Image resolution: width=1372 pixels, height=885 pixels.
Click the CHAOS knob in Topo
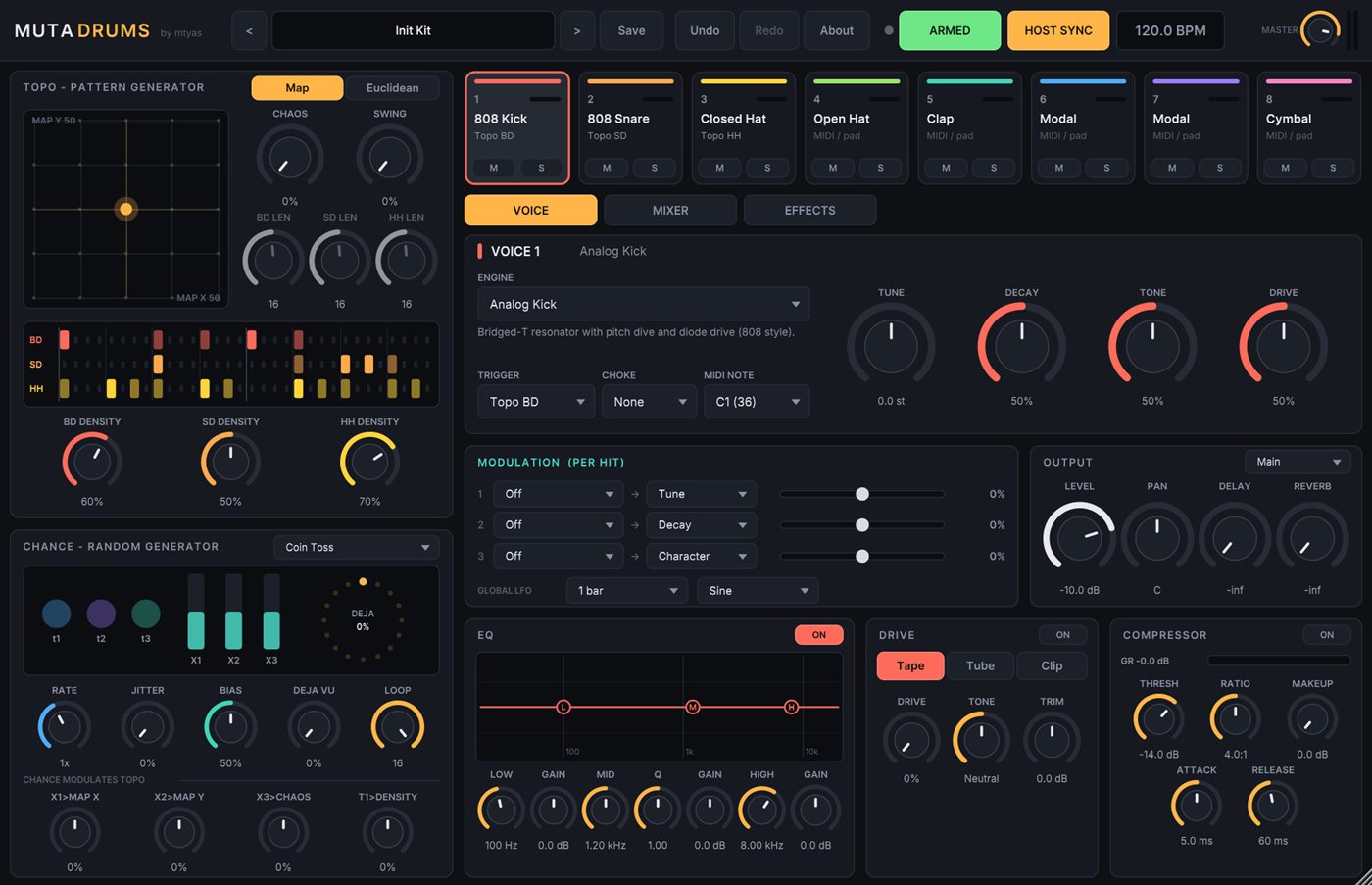(290, 157)
